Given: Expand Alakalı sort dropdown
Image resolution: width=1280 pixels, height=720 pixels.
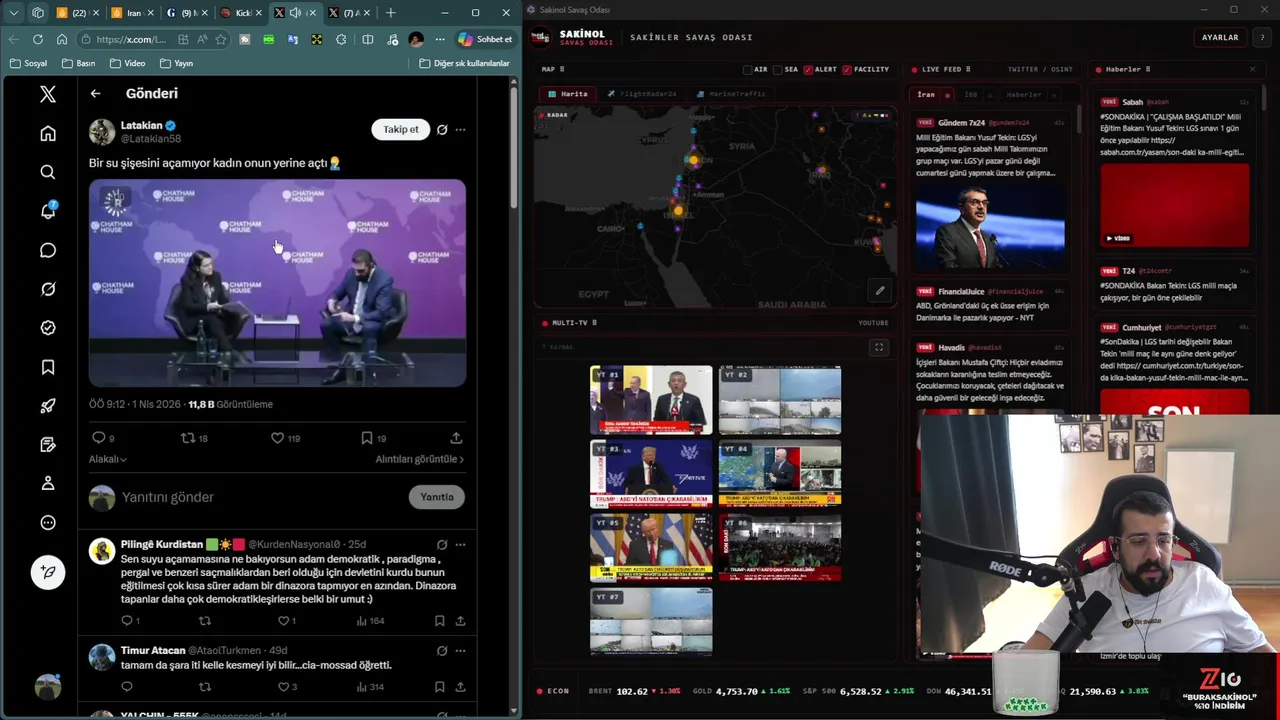Looking at the screenshot, I should tap(108, 459).
